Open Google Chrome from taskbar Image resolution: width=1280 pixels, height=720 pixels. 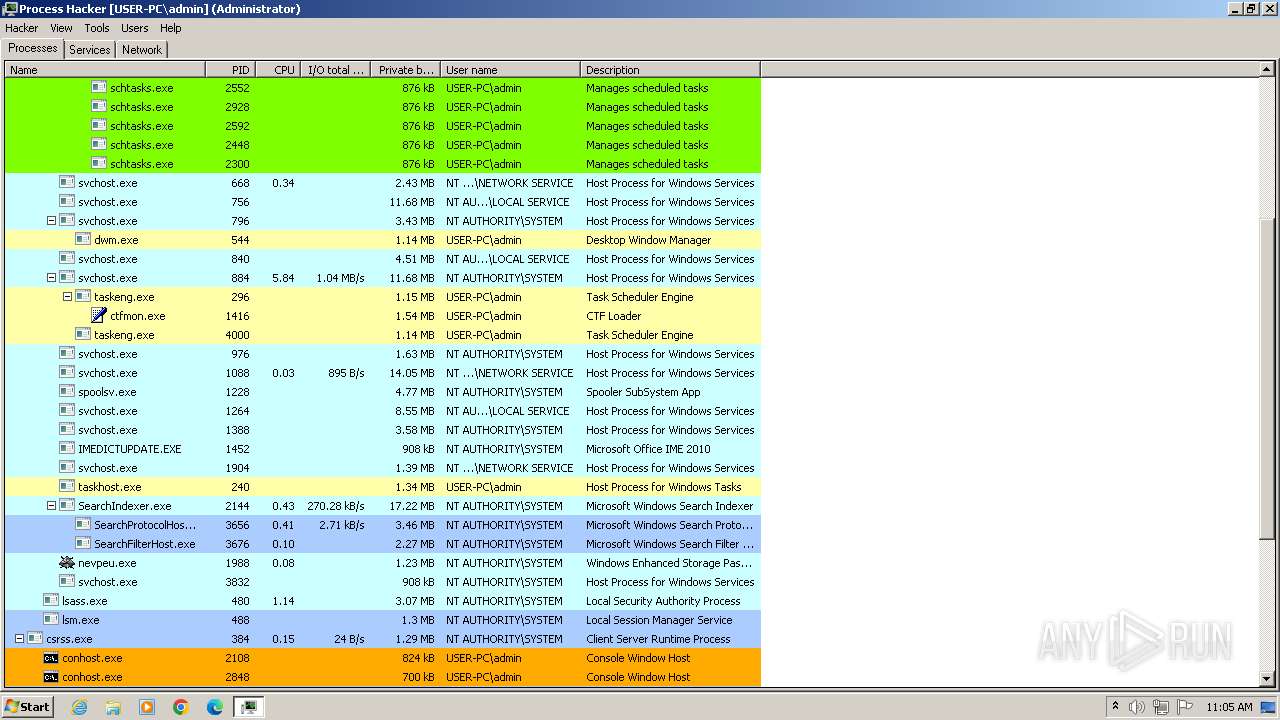click(181, 707)
